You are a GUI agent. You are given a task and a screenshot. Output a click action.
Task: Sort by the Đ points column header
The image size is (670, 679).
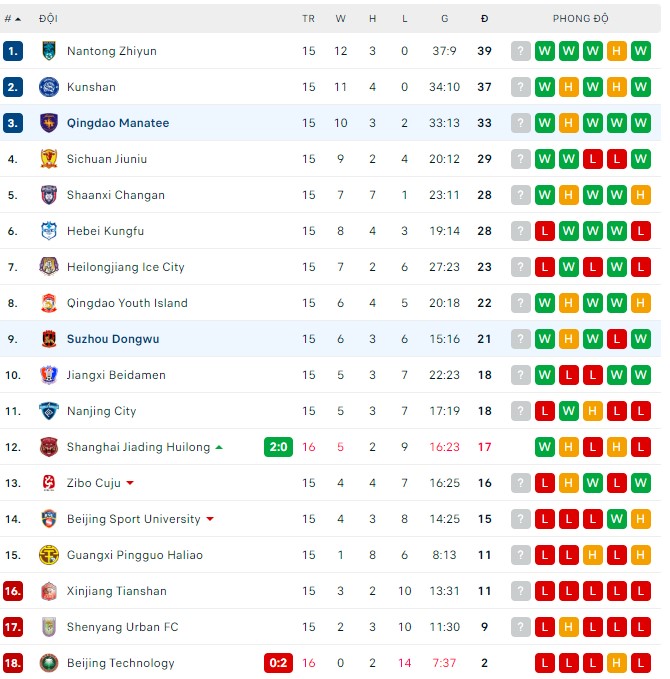(x=485, y=19)
